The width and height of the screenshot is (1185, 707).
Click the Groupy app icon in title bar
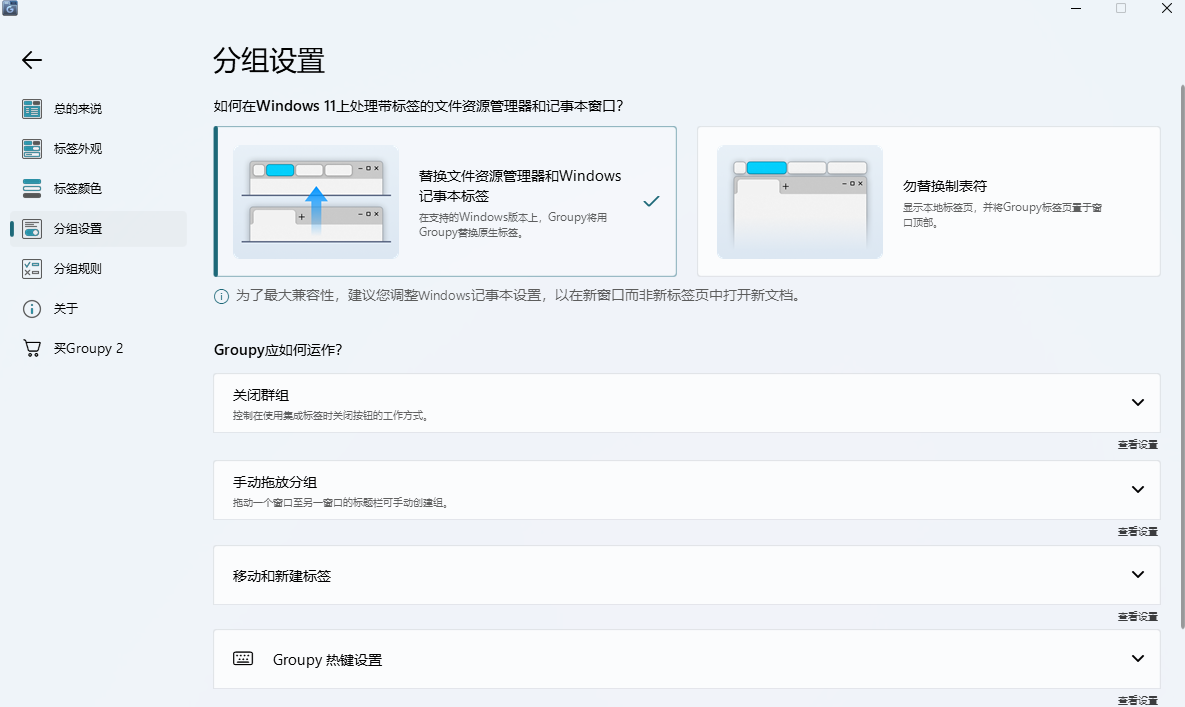[10, 8]
